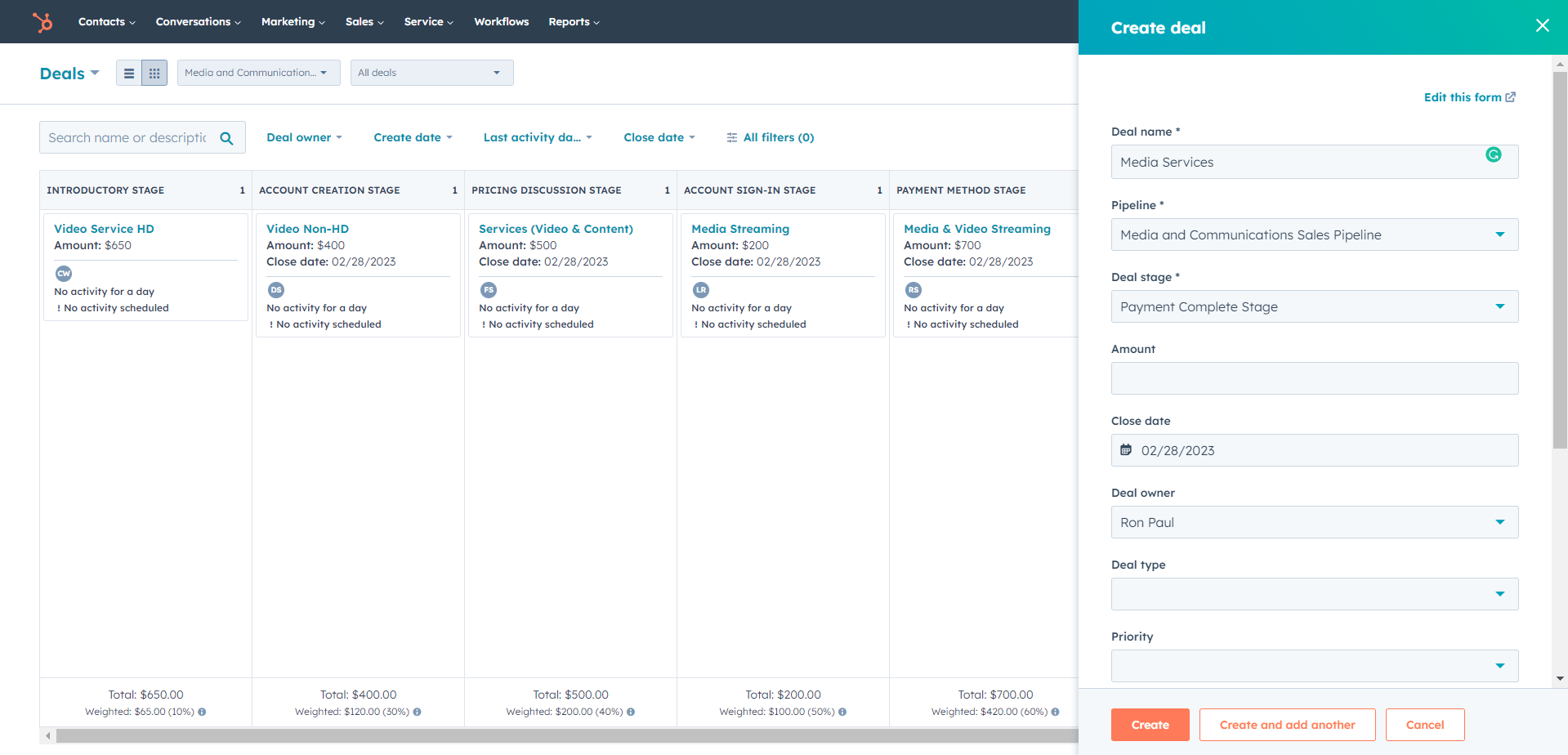Viewport: 1568px width, 755px height.
Task: Expand the Last activity date filter
Action: 538,137
